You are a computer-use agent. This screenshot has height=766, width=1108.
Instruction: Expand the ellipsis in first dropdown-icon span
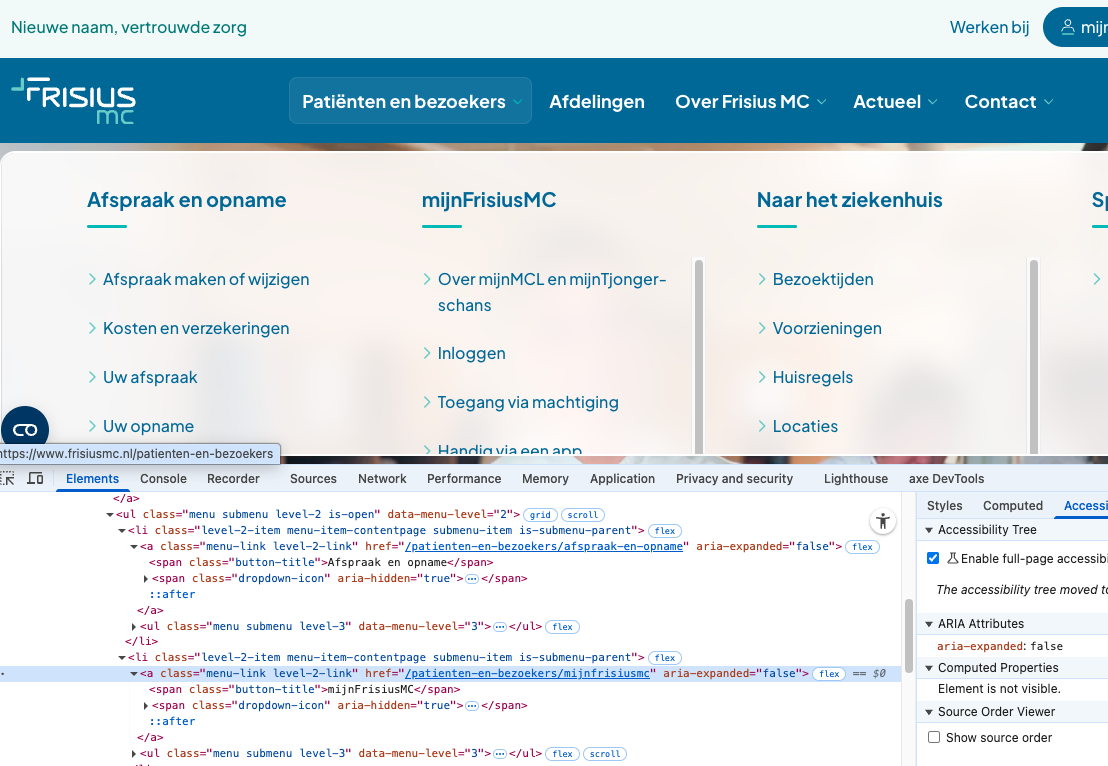tap(472, 579)
